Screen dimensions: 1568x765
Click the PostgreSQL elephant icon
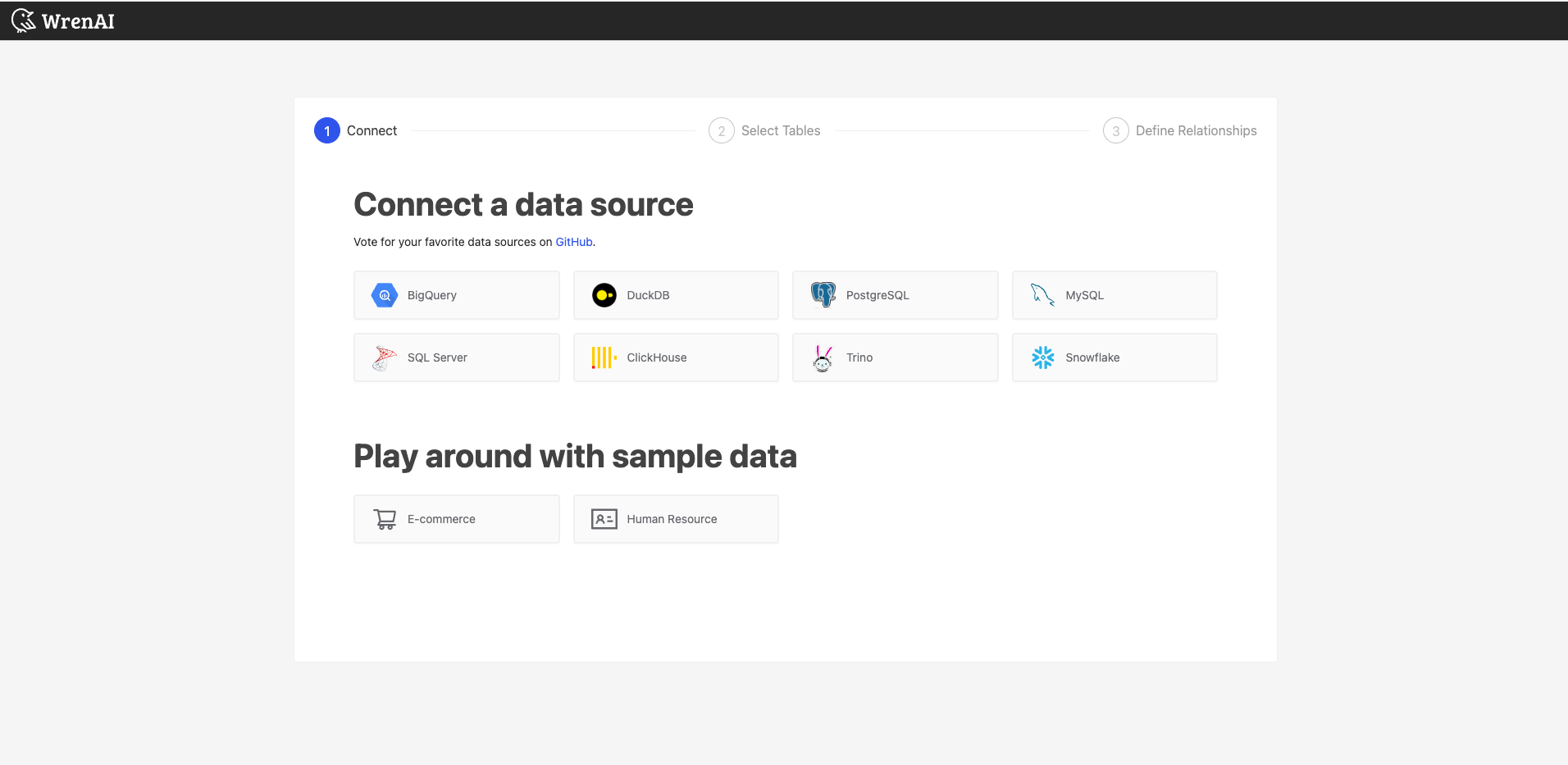(823, 294)
